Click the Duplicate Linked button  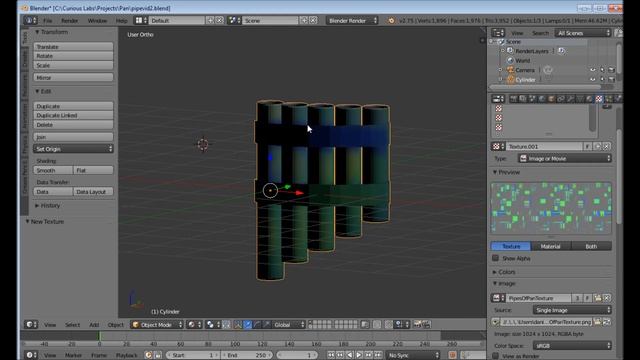click(x=73, y=116)
